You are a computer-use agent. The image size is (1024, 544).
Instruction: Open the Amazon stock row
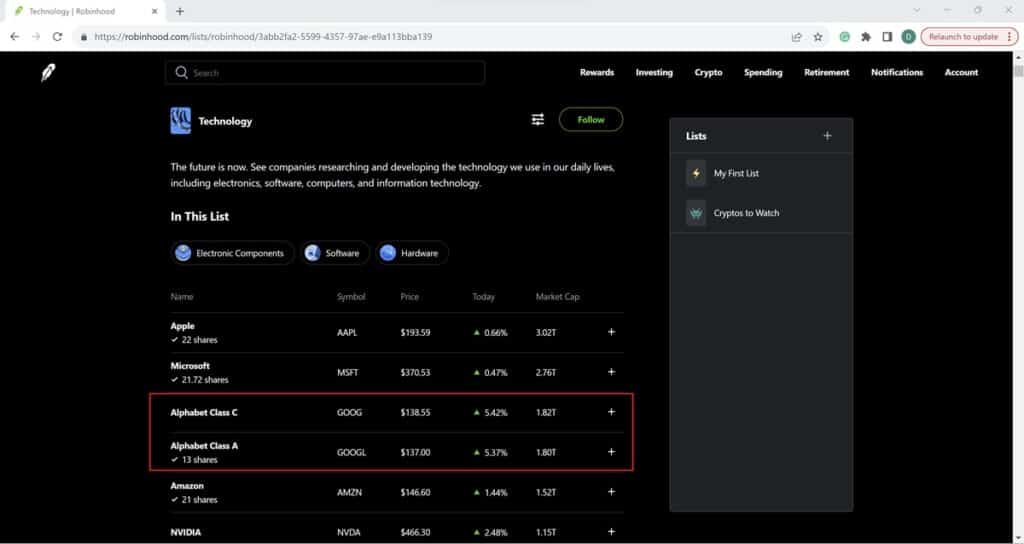point(397,492)
